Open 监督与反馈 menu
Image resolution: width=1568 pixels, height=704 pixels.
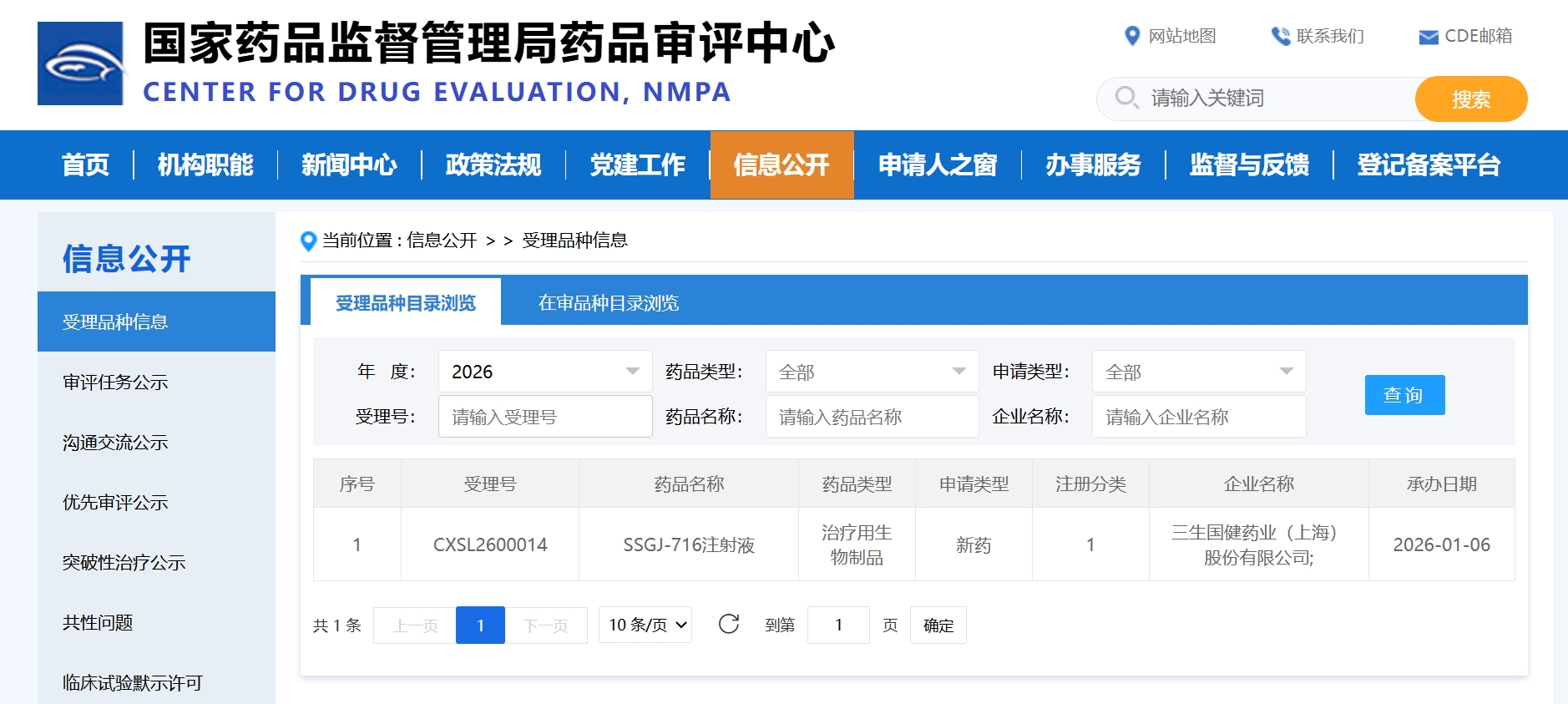1249,165
